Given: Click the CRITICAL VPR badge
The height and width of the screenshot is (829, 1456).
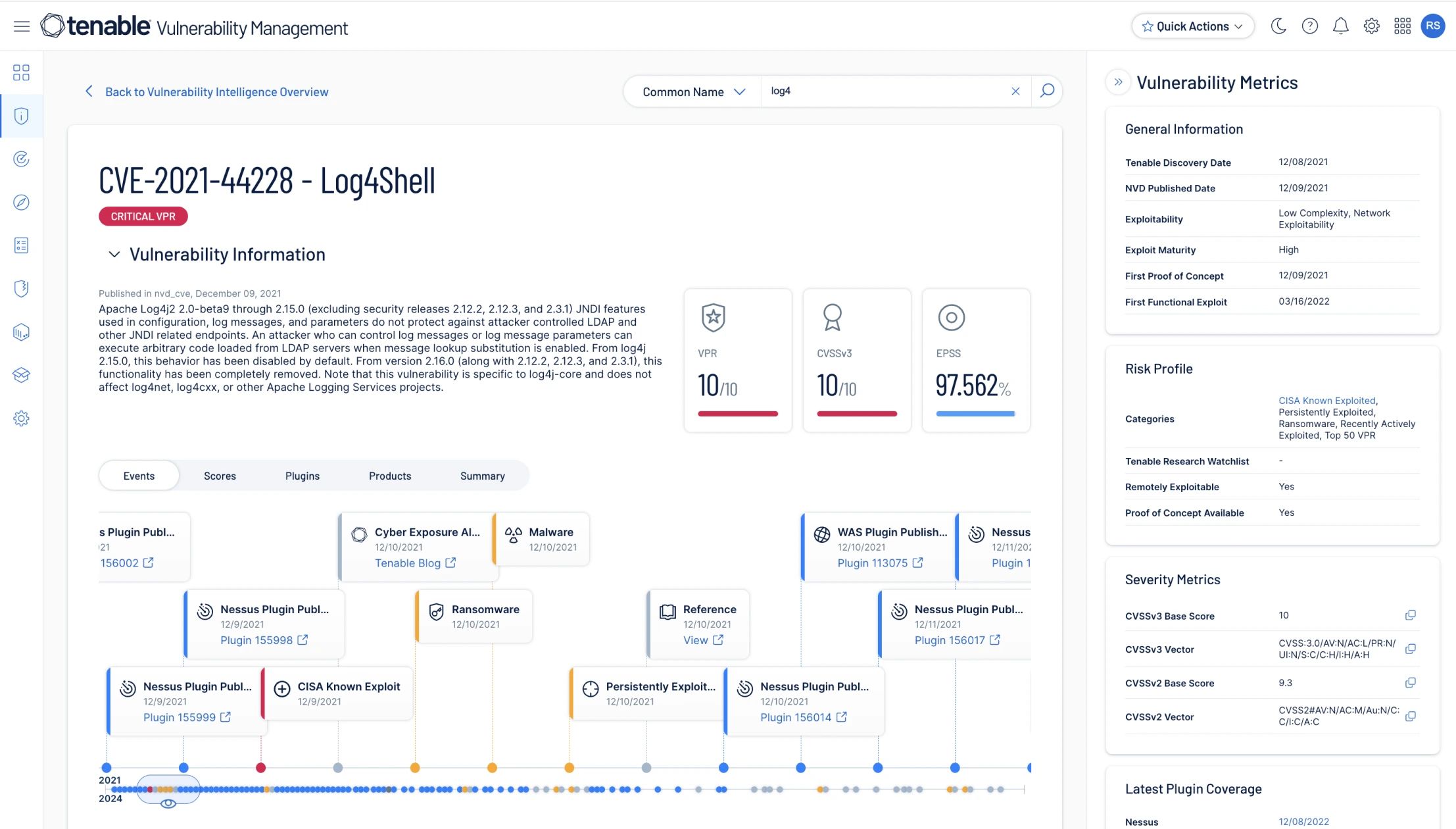Looking at the screenshot, I should click(143, 216).
